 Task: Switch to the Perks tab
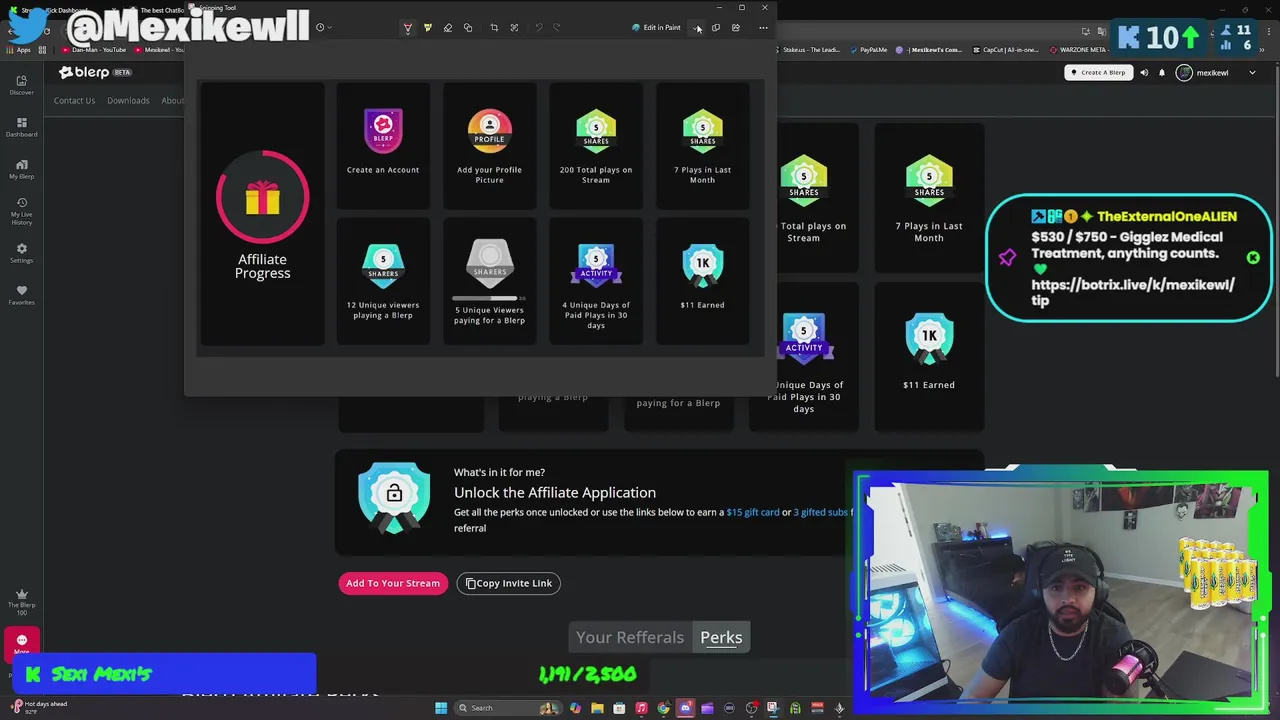[x=721, y=637]
